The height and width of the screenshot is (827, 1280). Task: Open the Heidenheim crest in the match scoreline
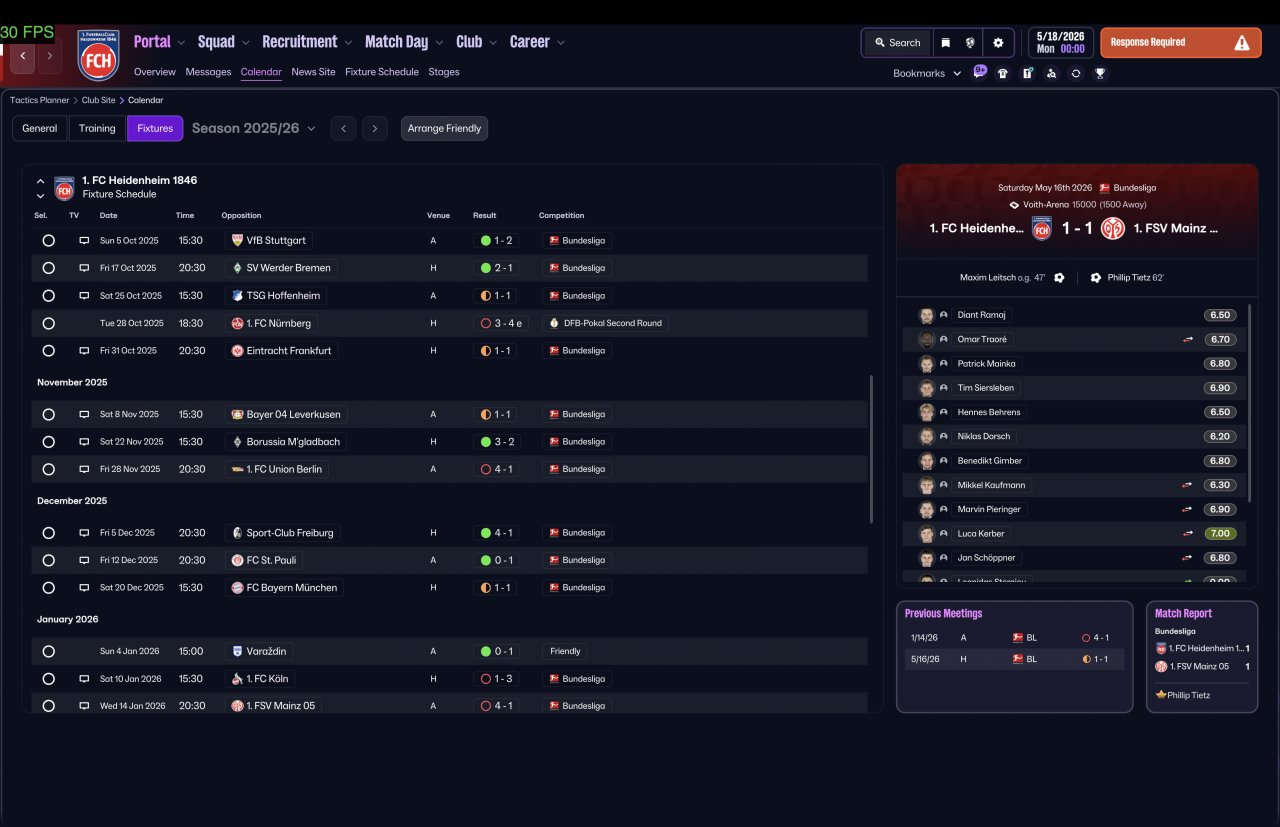point(1041,228)
